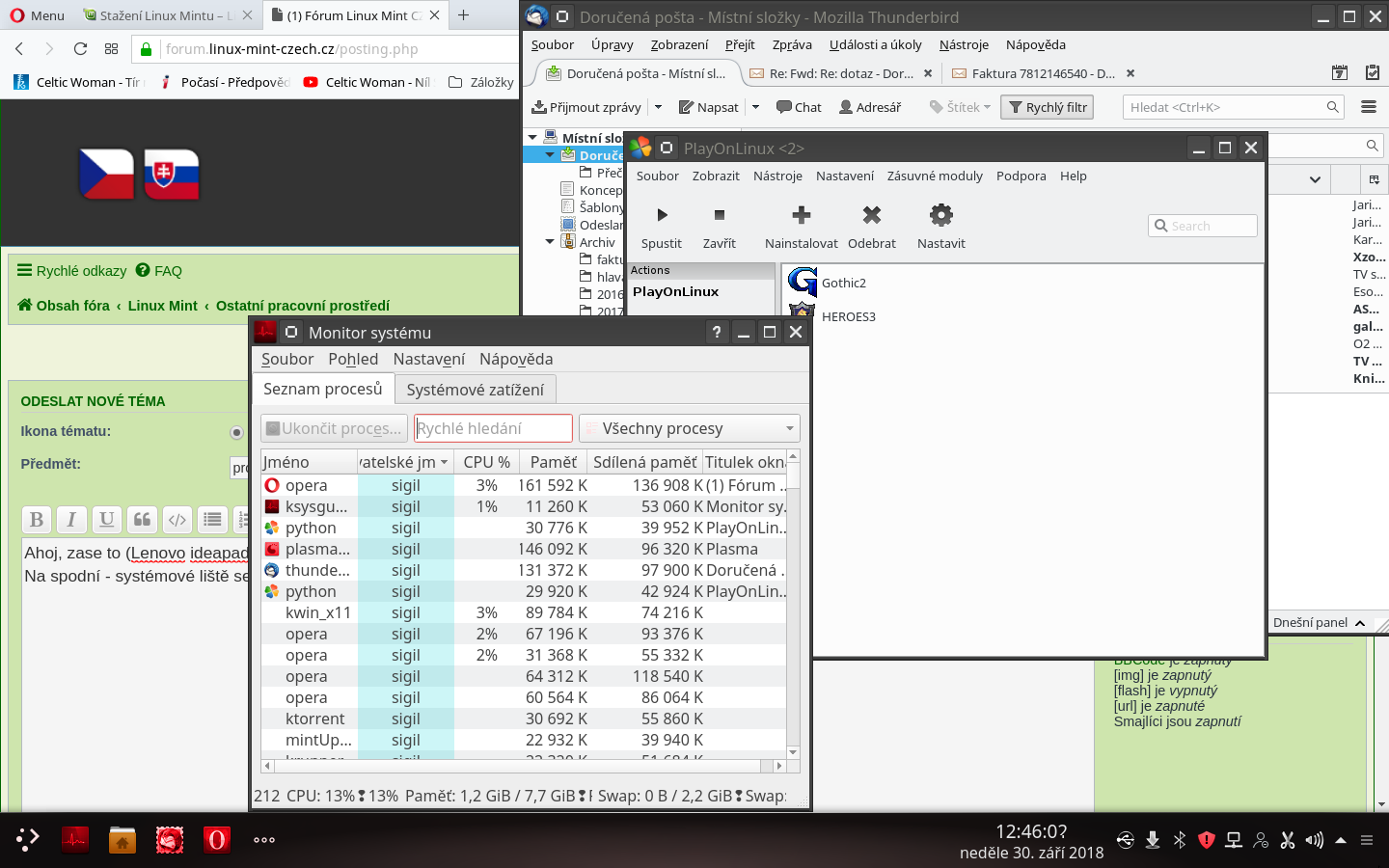Click the Rychlé hledání process search field
The width and height of the screenshot is (1389, 868).
[494, 428]
